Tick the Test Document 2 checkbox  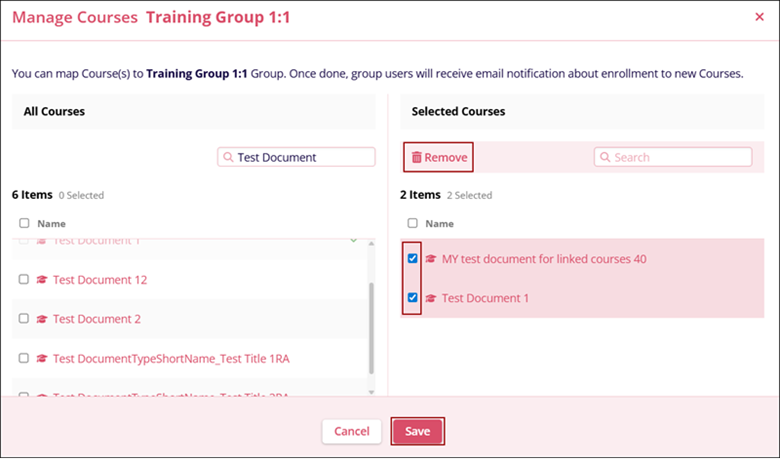(24, 319)
